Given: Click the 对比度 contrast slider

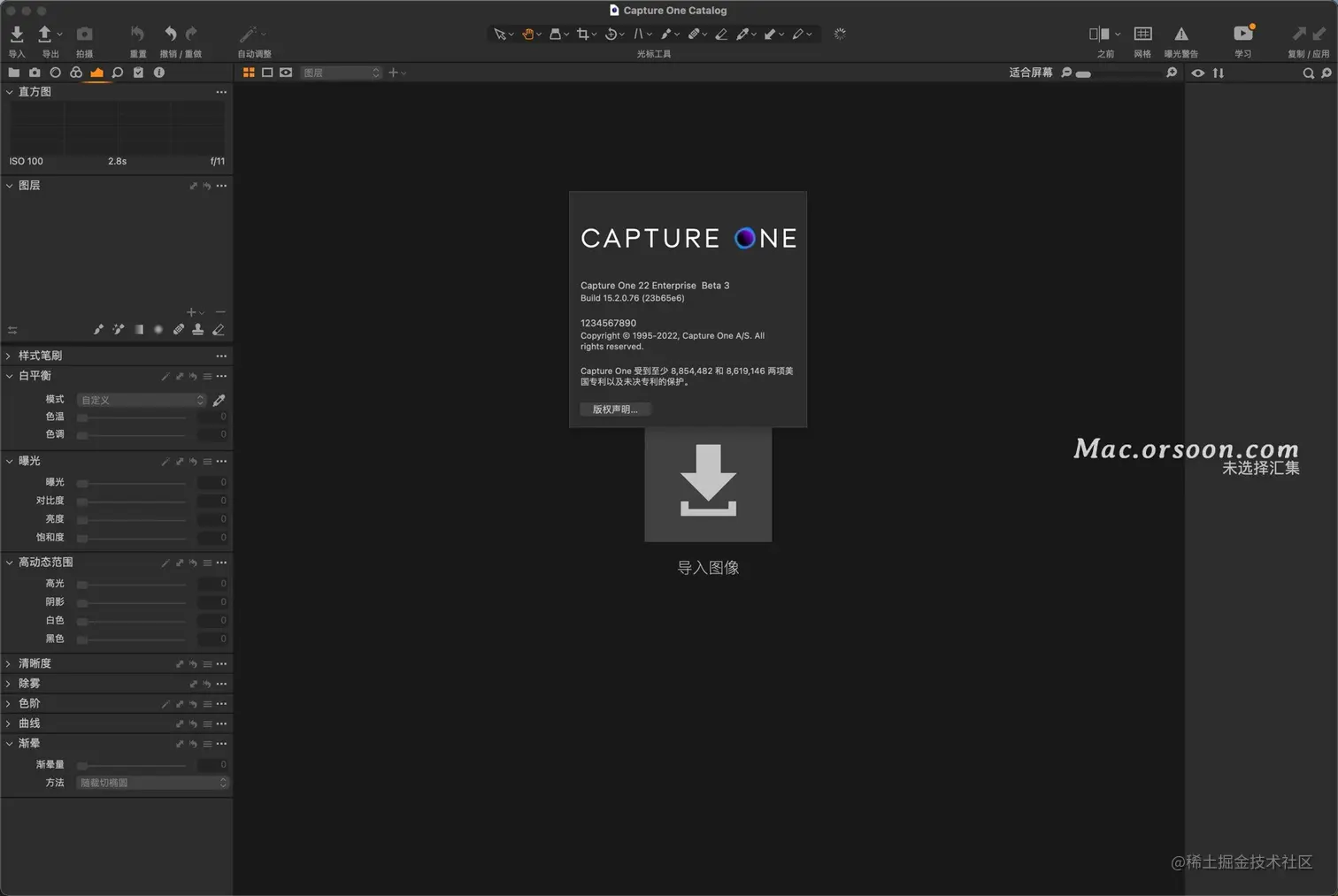Looking at the screenshot, I should point(133,502).
